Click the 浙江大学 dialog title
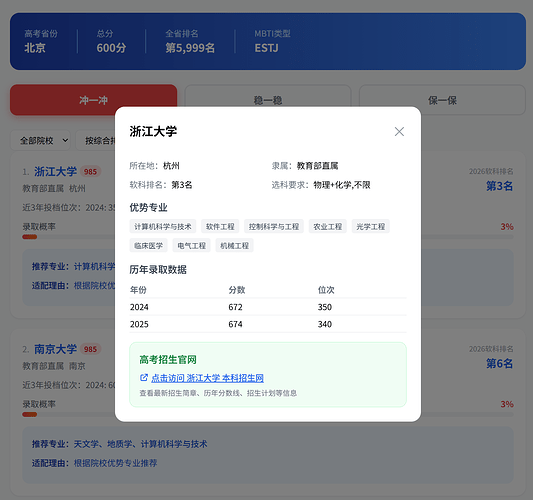The image size is (533, 500). pyautogui.click(x=153, y=132)
